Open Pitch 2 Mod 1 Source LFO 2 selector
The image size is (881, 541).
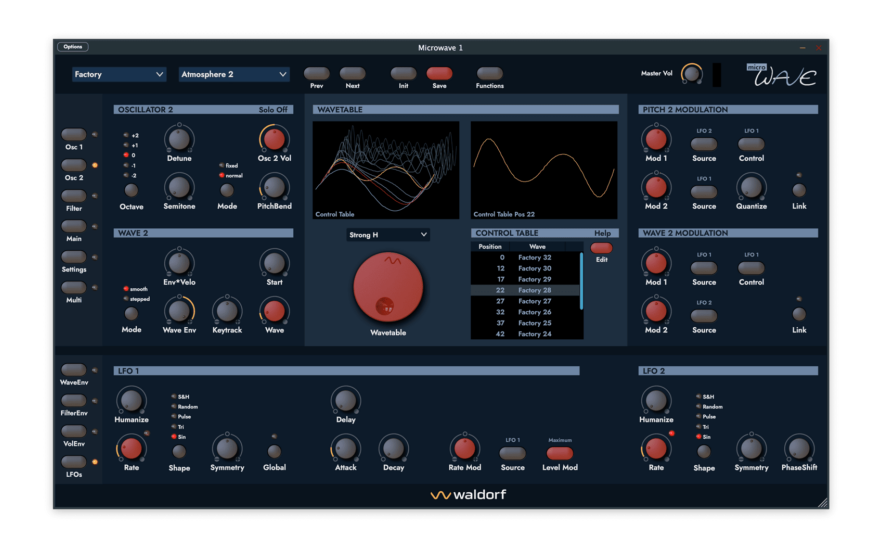[703, 144]
